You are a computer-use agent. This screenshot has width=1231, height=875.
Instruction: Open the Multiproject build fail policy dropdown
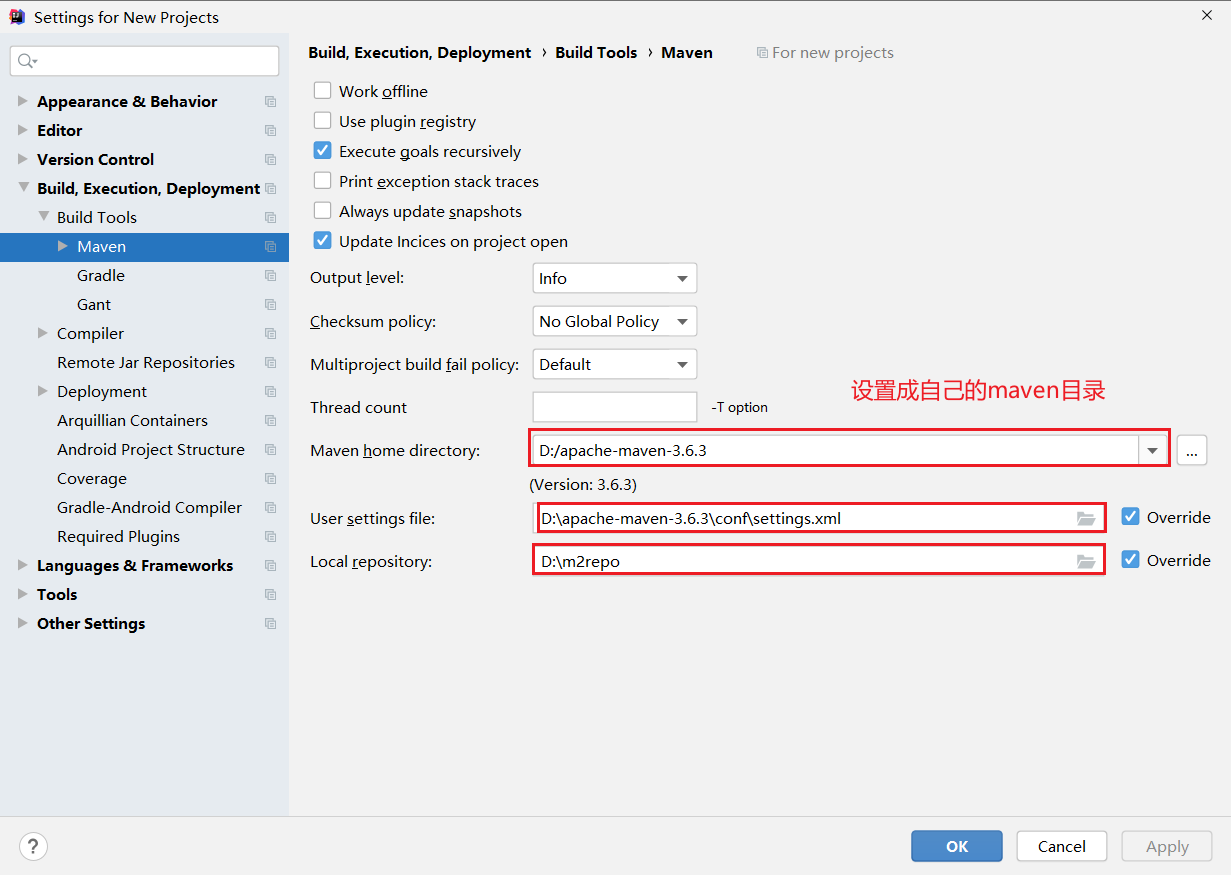coord(614,364)
